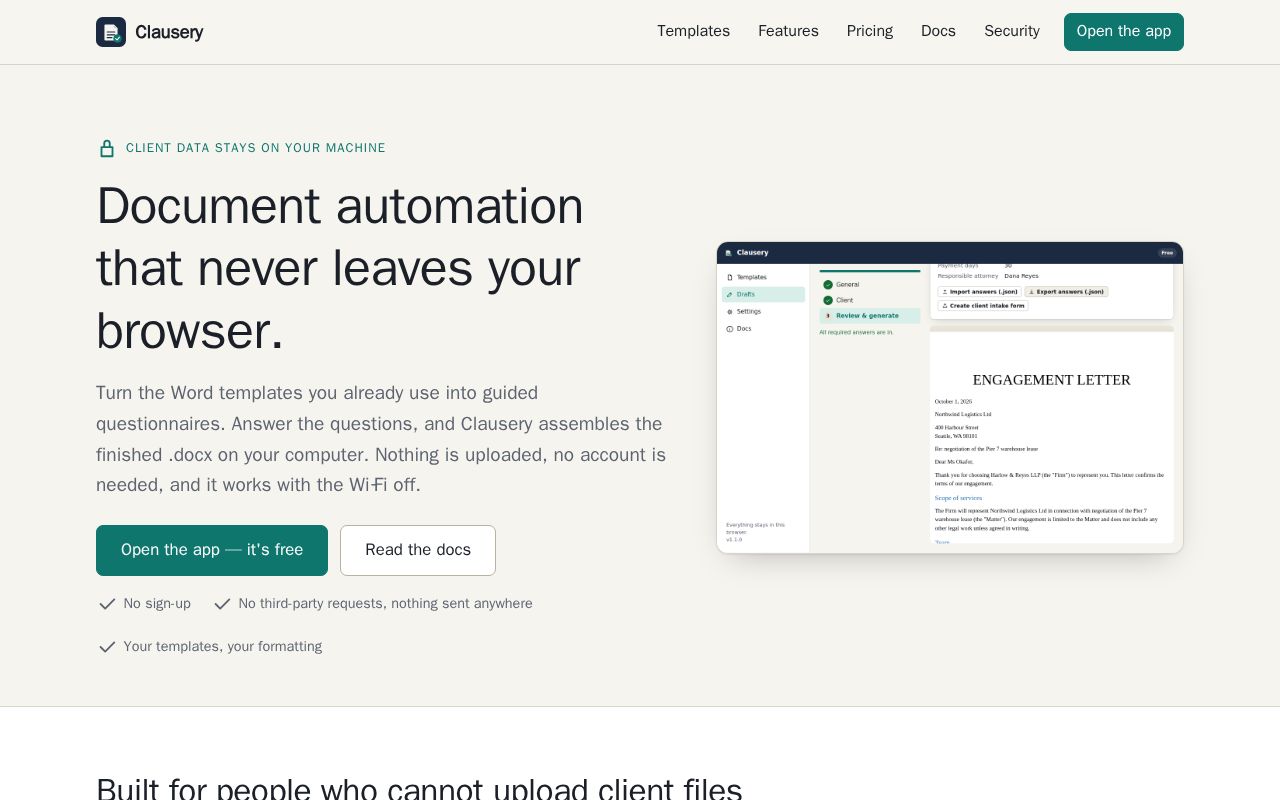Image resolution: width=1280 pixels, height=800 pixels.
Task: Click the No sign-up text
Action: coord(157,604)
